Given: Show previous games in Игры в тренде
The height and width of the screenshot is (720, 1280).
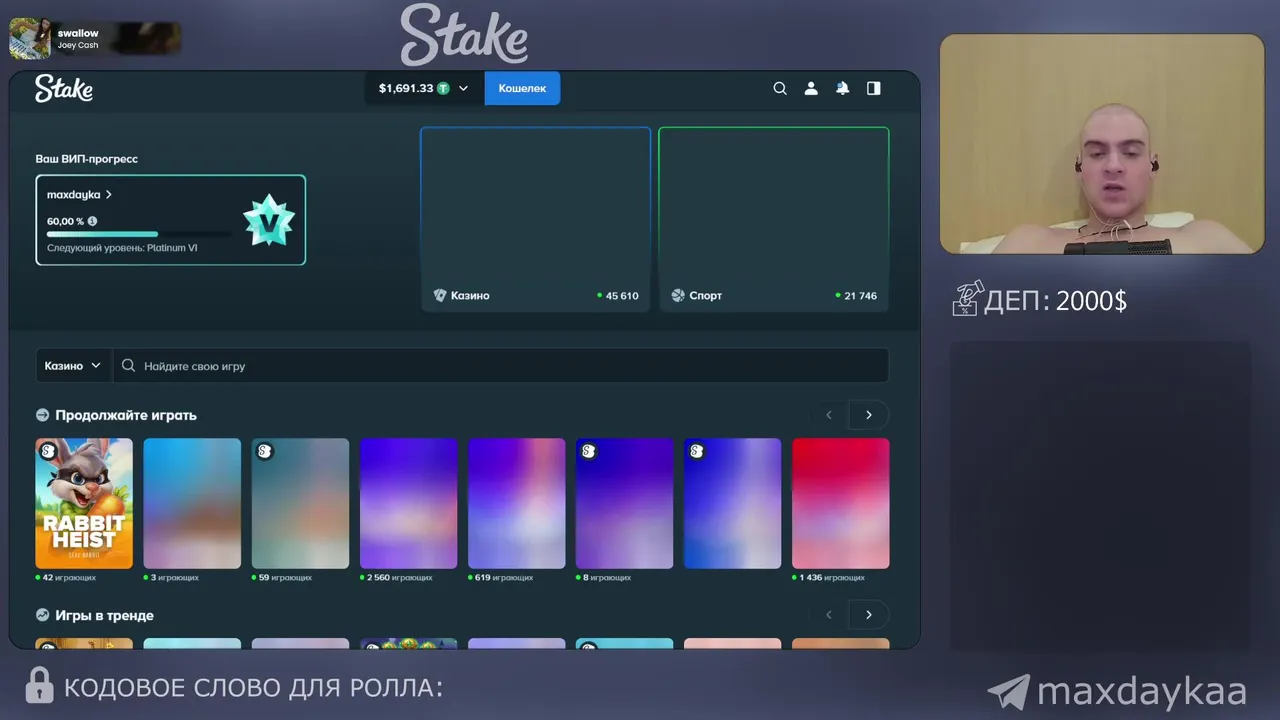Looking at the screenshot, I should [828, 615].
